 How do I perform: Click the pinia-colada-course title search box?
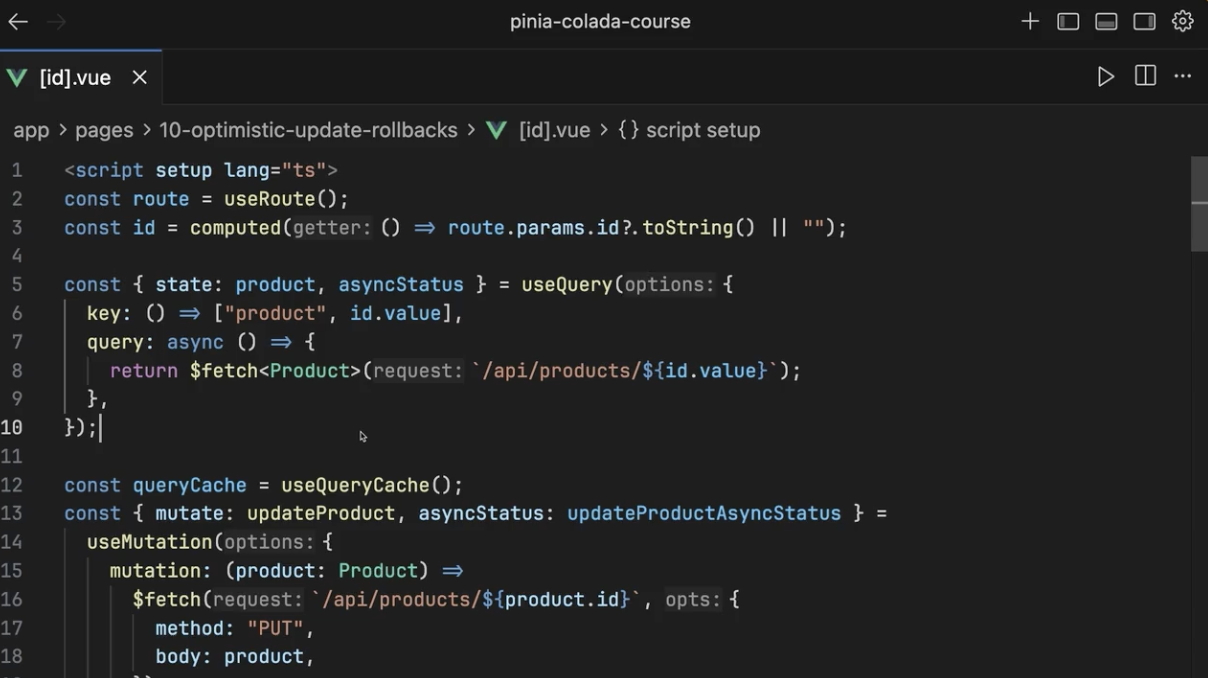[600, 21]
